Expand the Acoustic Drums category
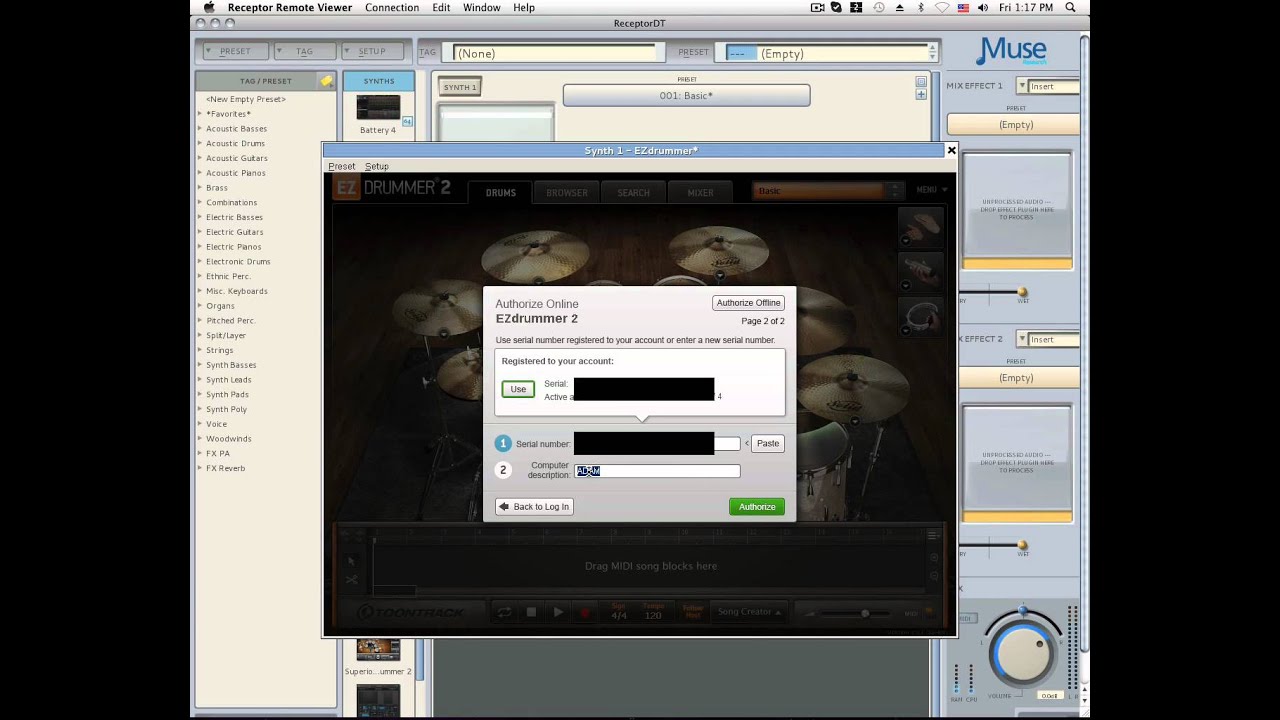The height and width of the screenshot is (720, 1280). pyautogui.click(x=200, y=143)
